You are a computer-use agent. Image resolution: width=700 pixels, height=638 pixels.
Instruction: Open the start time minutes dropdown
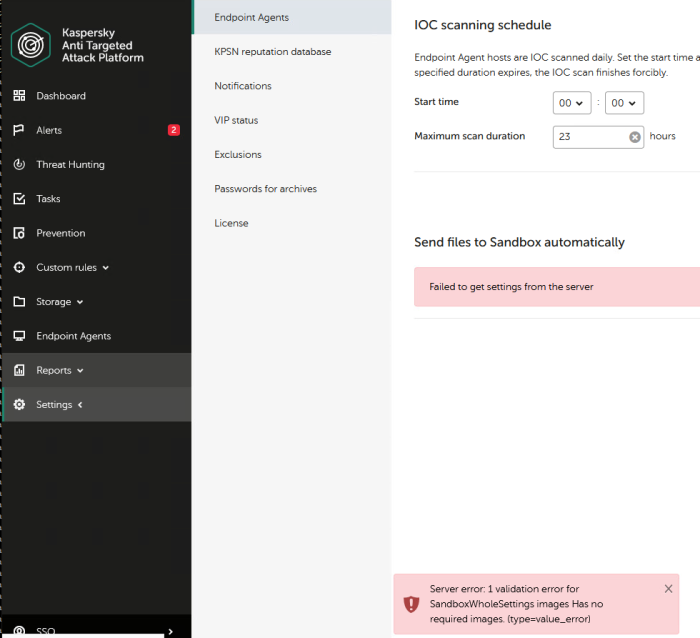click(x=624, y=103)
